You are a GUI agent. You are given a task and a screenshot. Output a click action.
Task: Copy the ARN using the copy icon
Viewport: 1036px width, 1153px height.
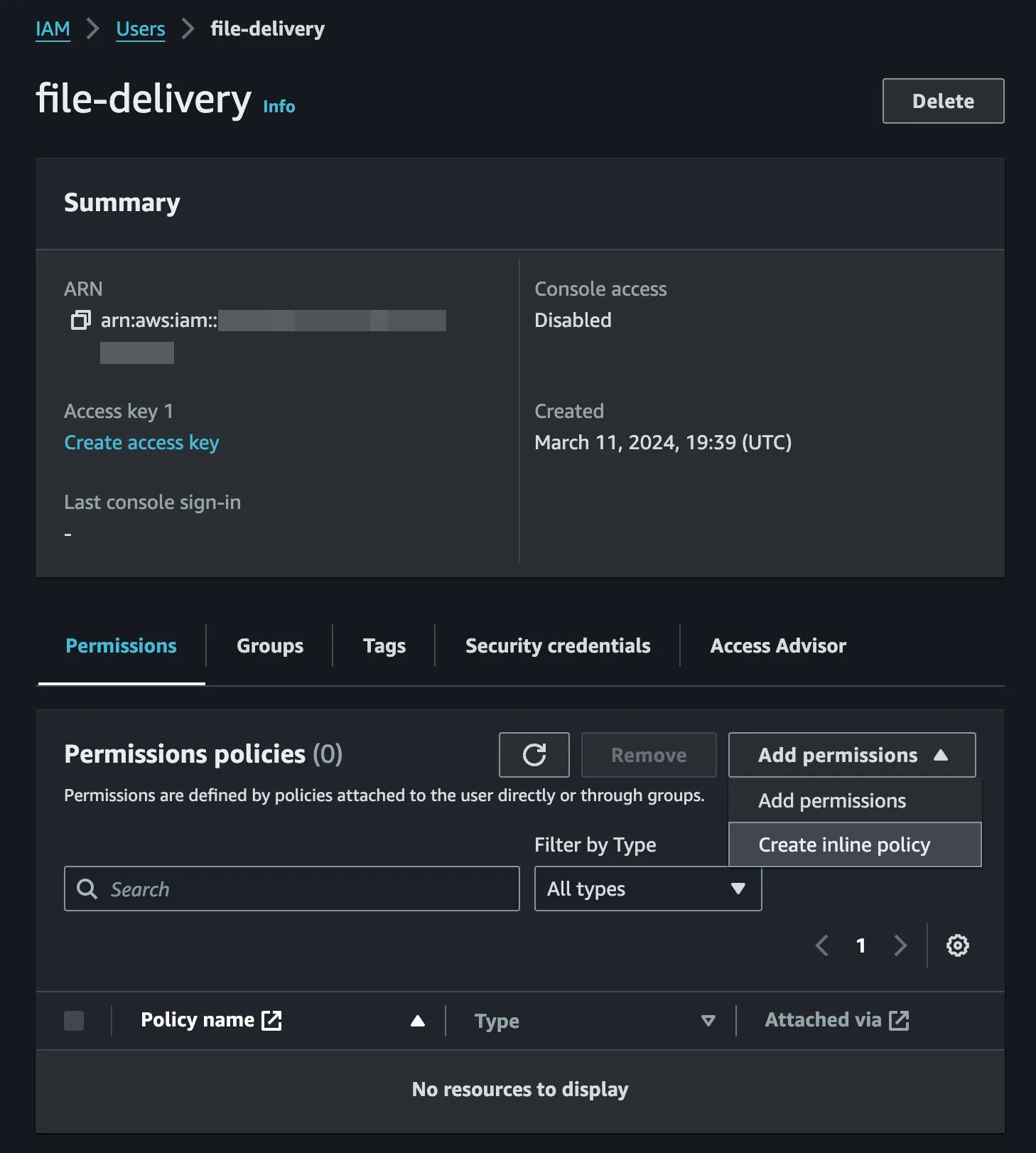(x=81, y=320)
